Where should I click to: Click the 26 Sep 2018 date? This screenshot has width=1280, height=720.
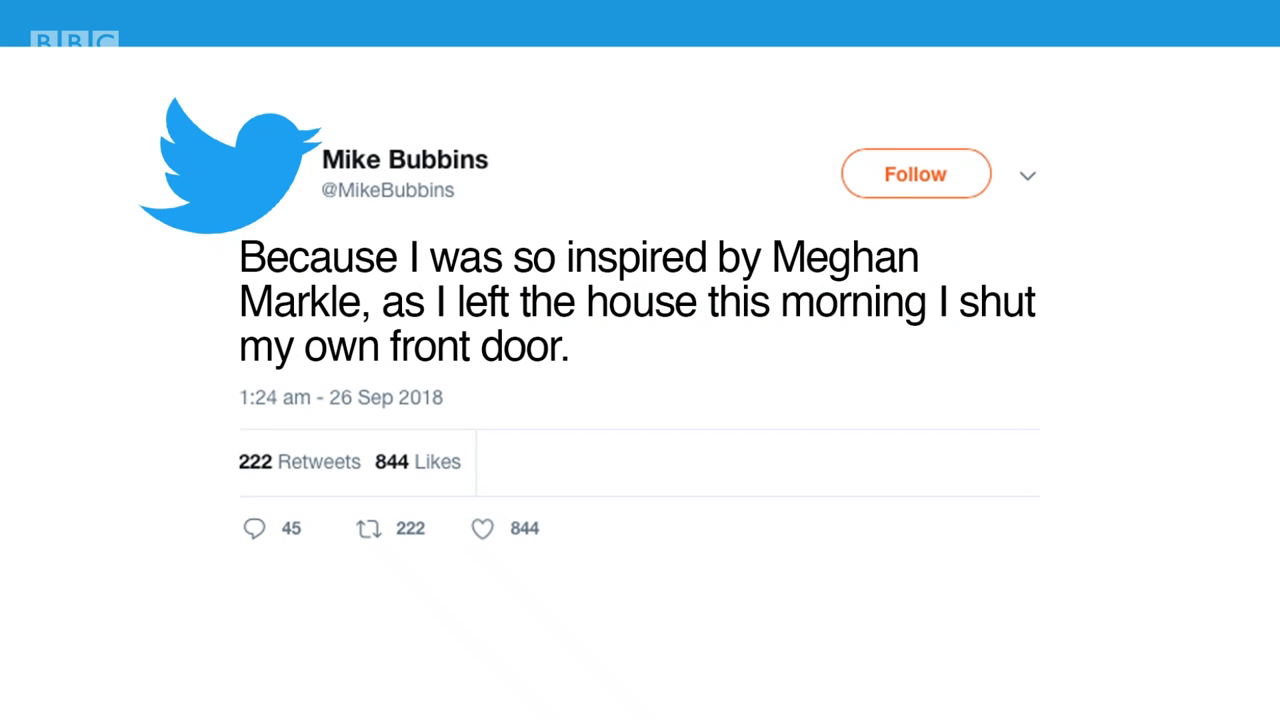click(386, 397)
